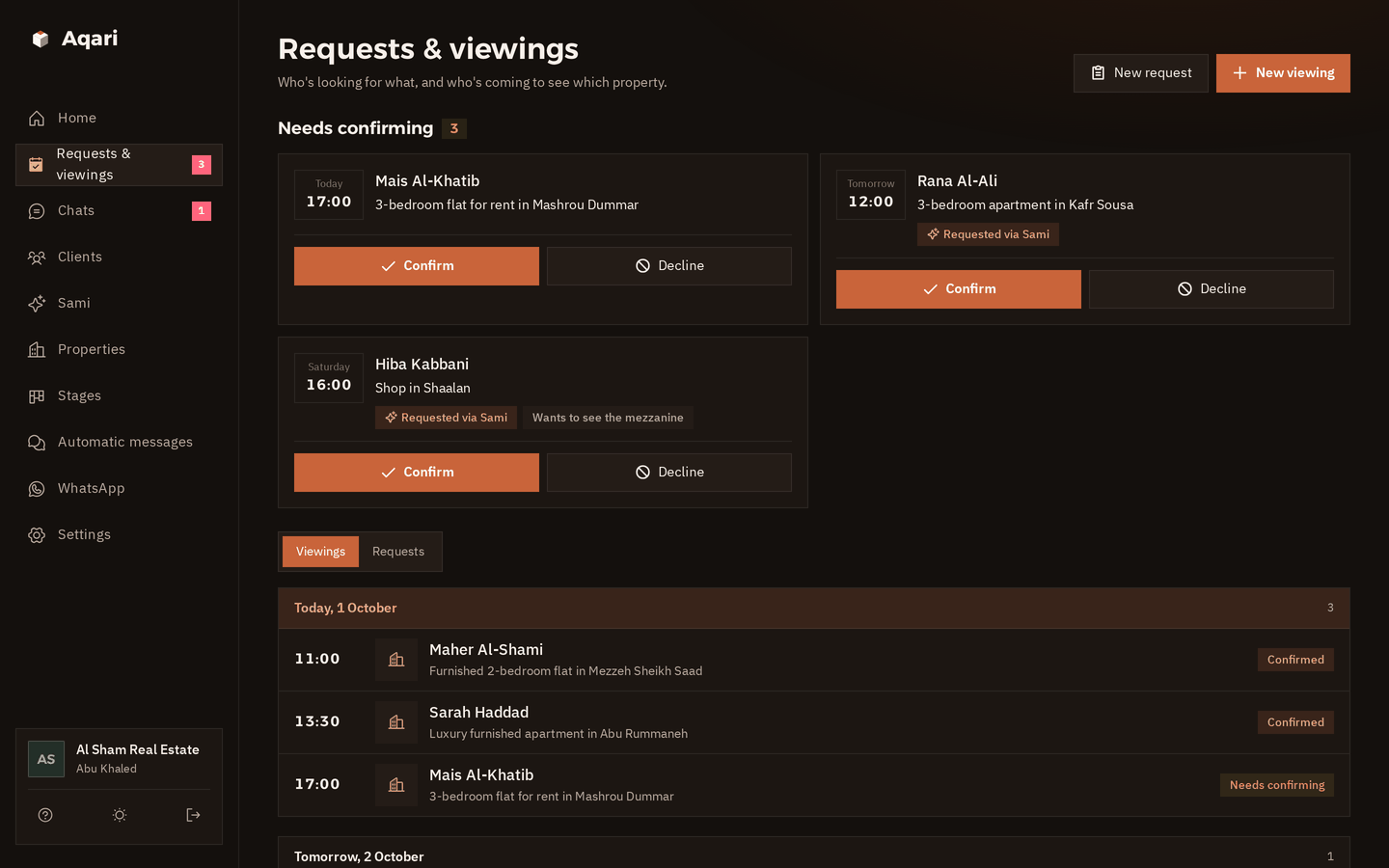Click Confirmed badge on Maher Al-Shami row

[x=1295, y=660]
